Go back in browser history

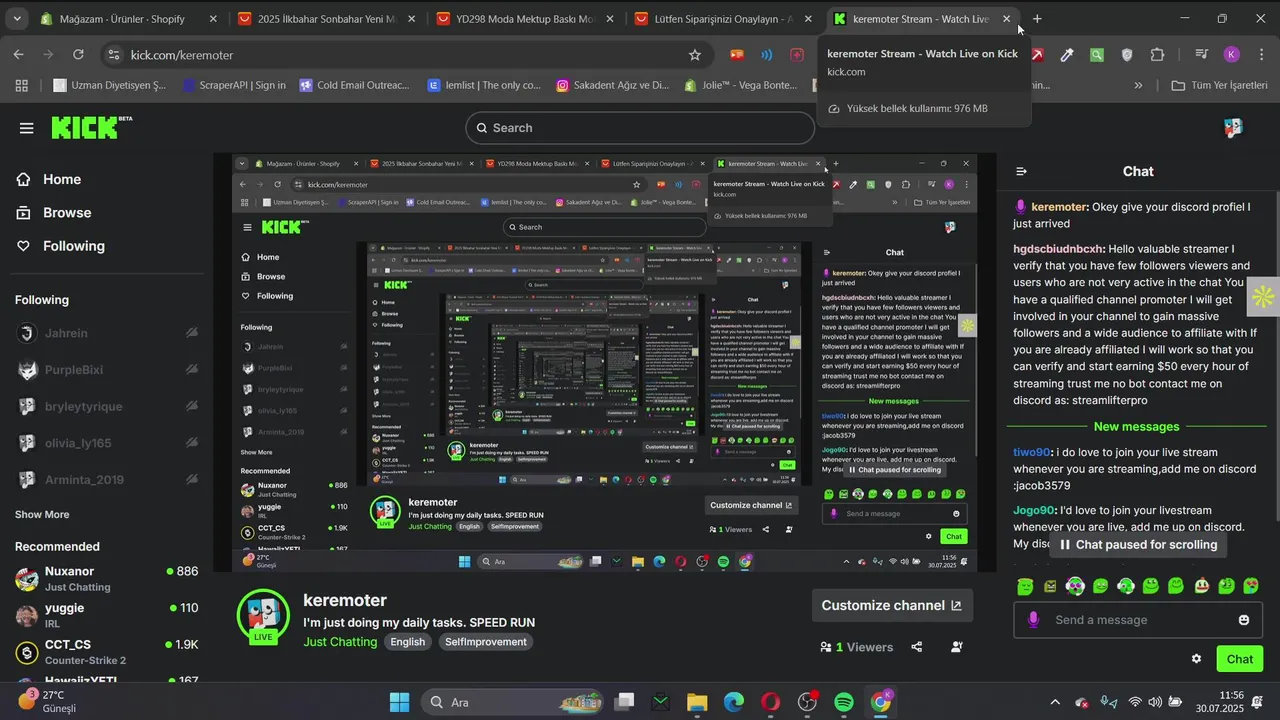(x=19, y=55)
